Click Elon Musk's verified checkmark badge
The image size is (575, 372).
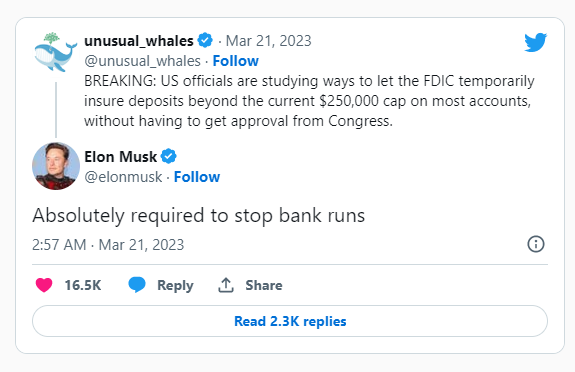click(x=169, y=157)
